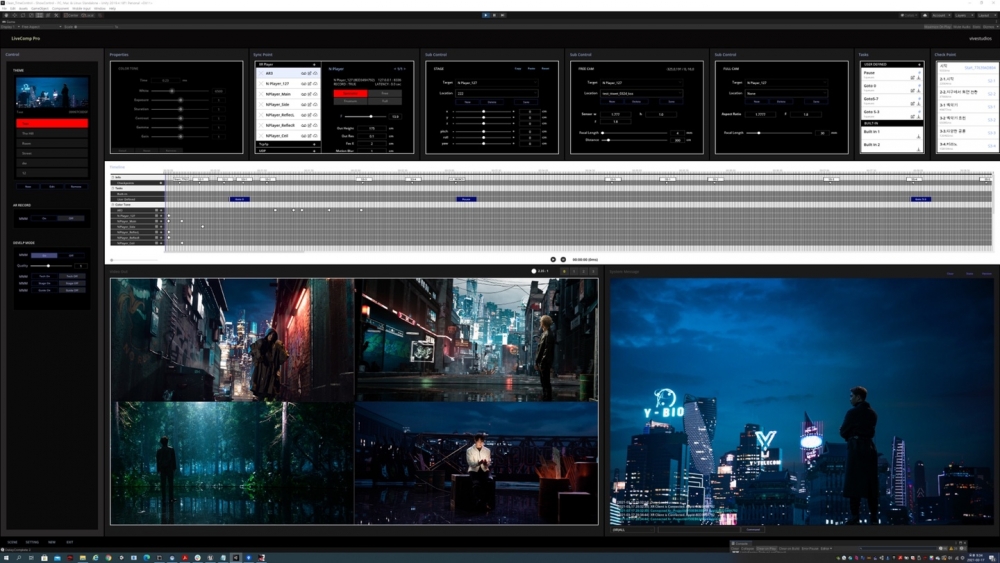Click the add icon in User Defined tasks
1000x563 pixels.
click(x=919, y=64)
